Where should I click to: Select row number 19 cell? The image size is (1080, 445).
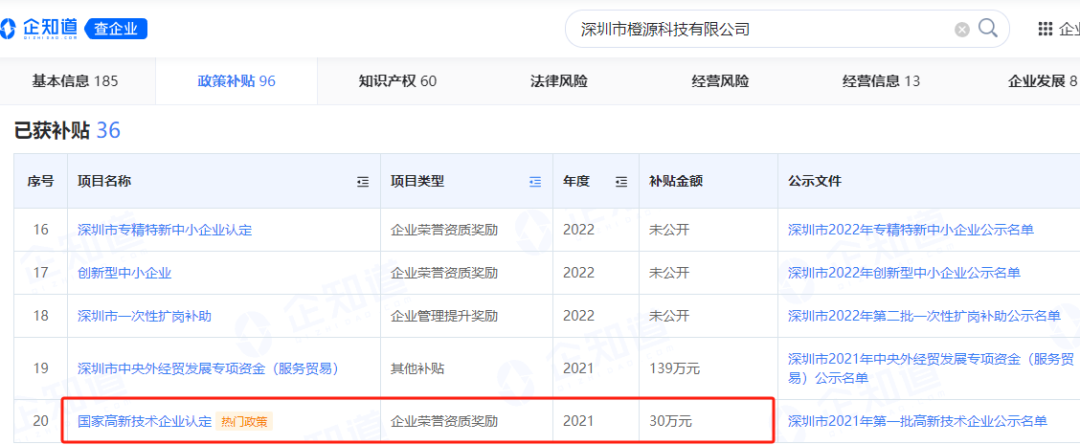41,369
